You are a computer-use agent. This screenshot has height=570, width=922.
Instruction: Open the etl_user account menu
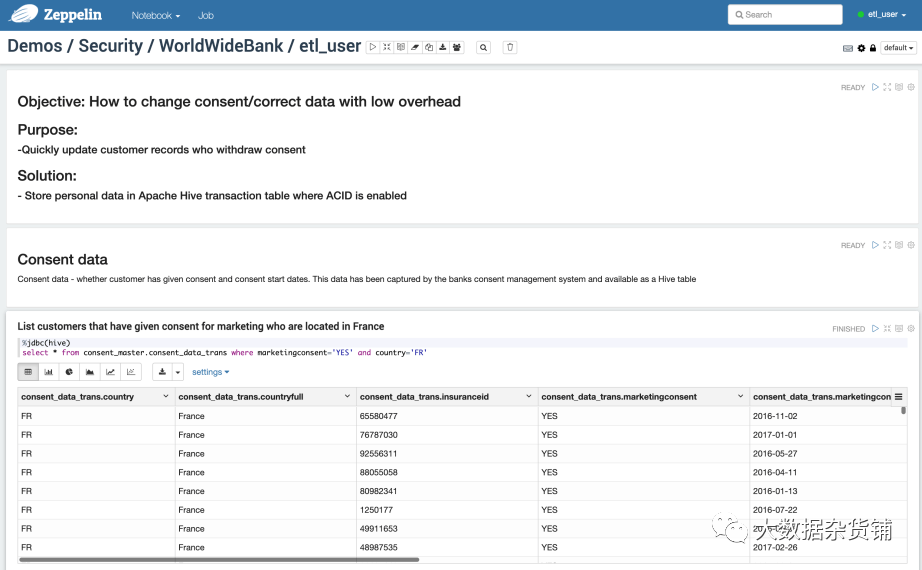tap(886, 14)
